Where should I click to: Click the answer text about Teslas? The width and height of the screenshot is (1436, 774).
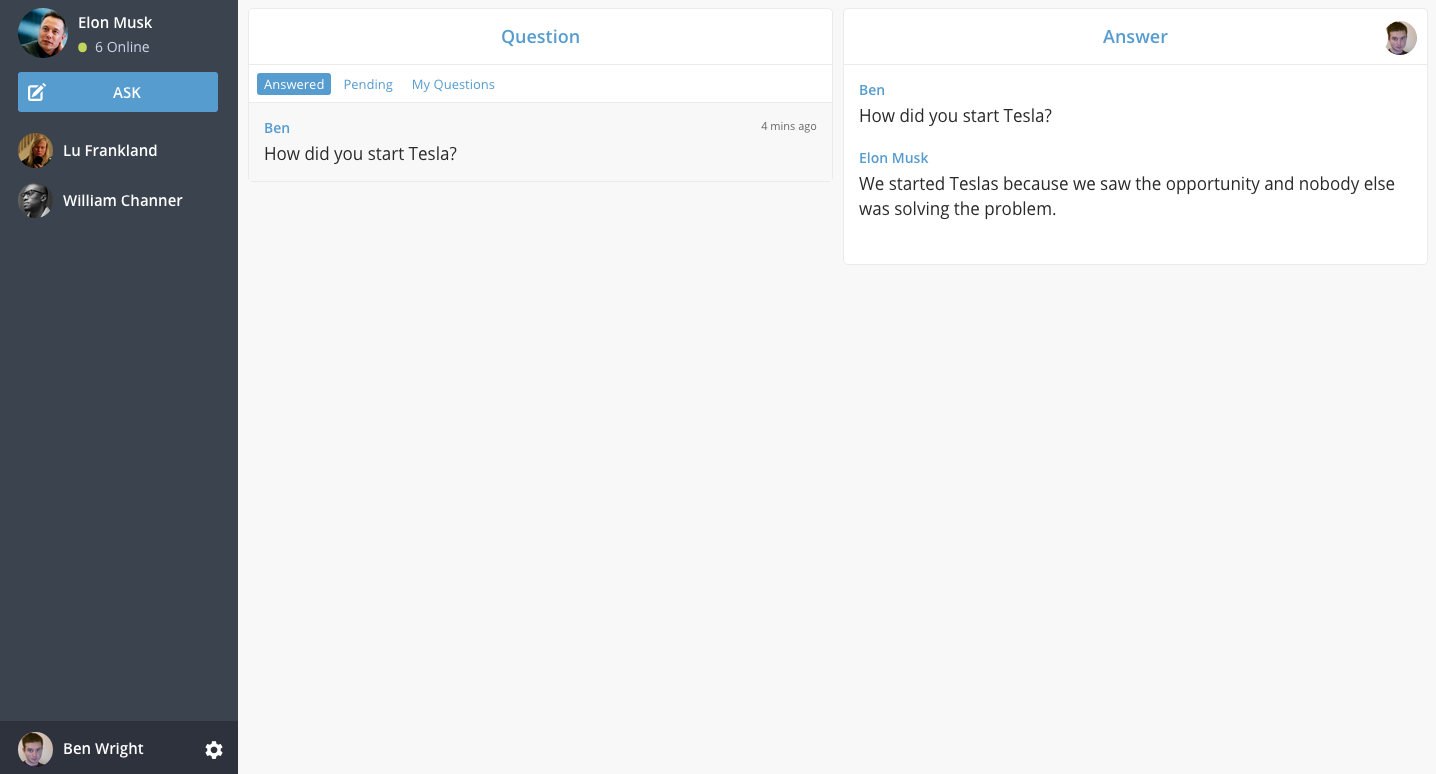[x=1127, y=196]
